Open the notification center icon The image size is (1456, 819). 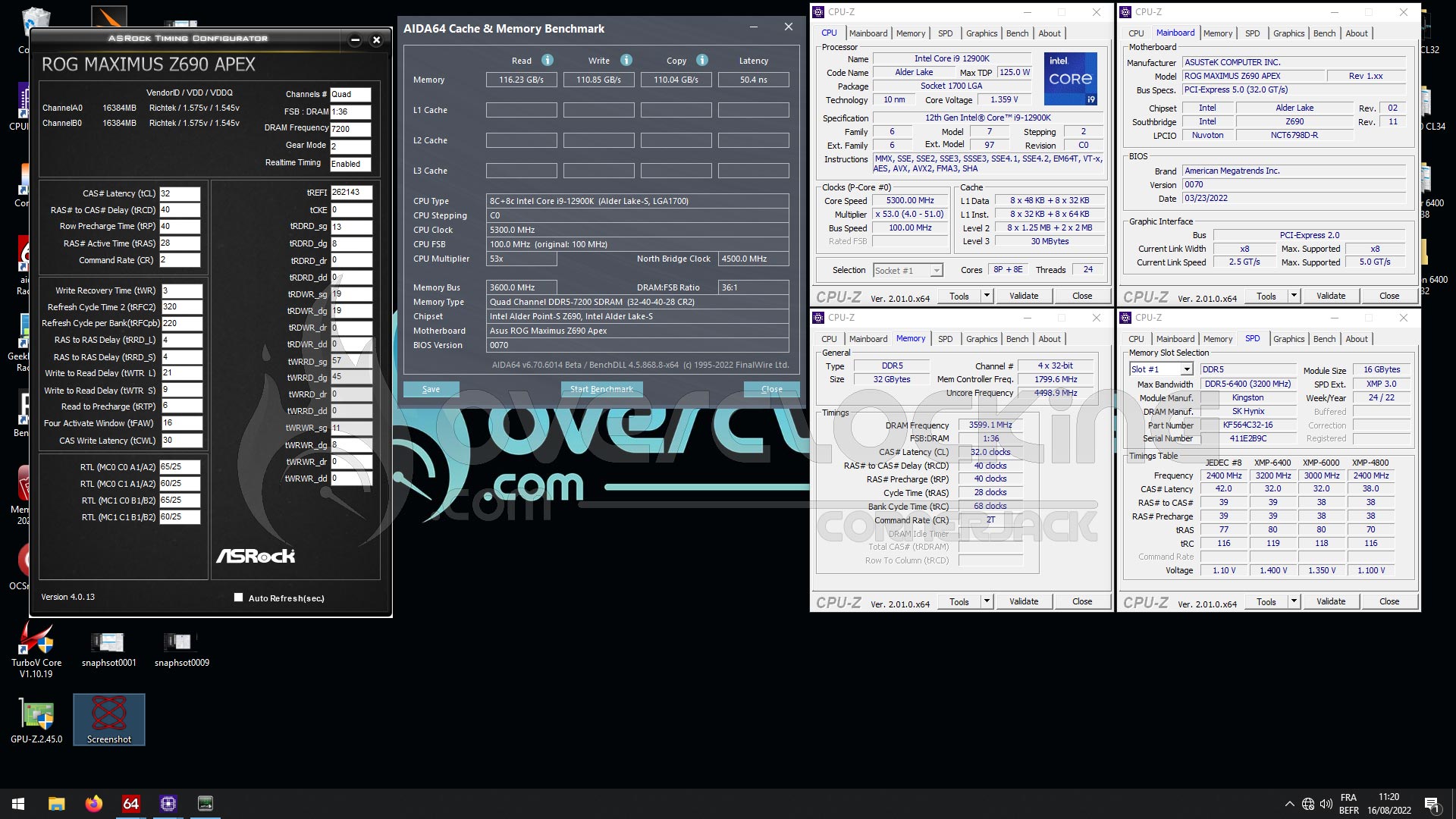pos(1432,804)
